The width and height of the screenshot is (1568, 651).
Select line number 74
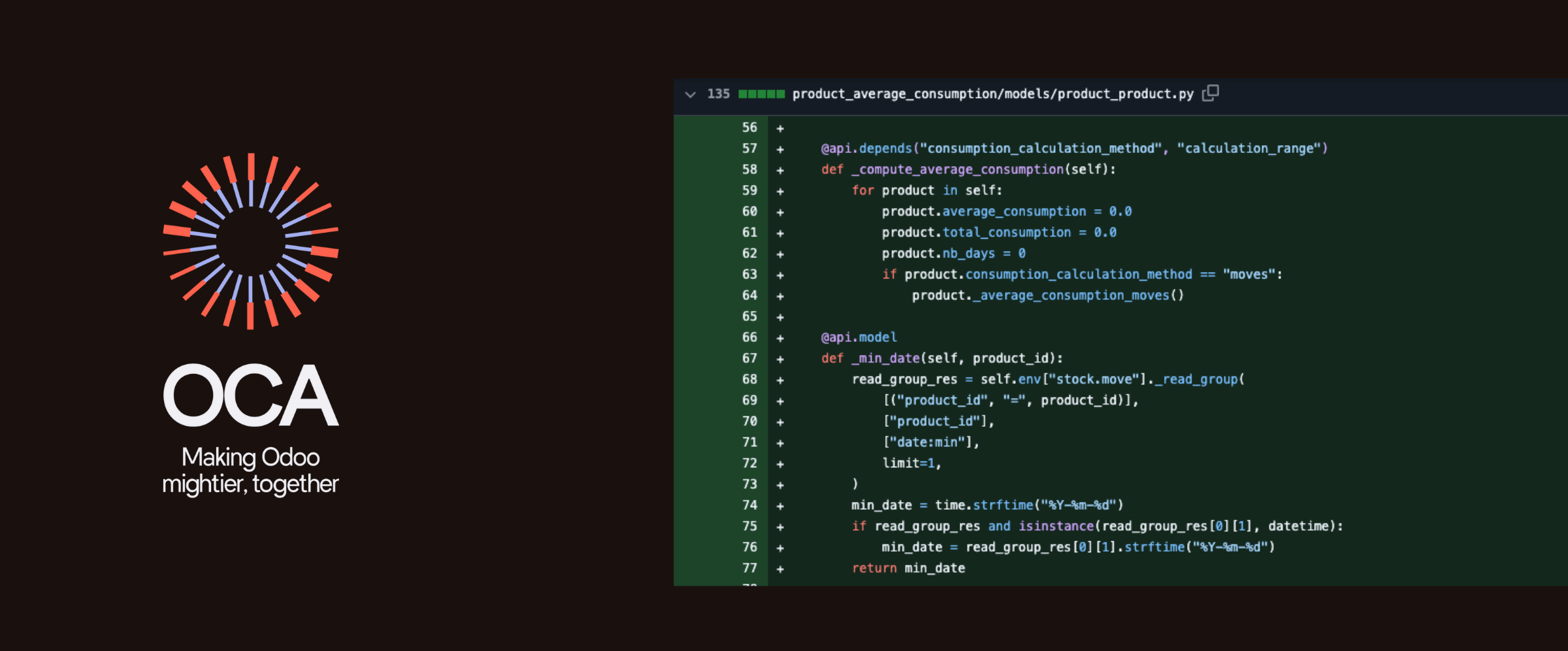(749, 505)
